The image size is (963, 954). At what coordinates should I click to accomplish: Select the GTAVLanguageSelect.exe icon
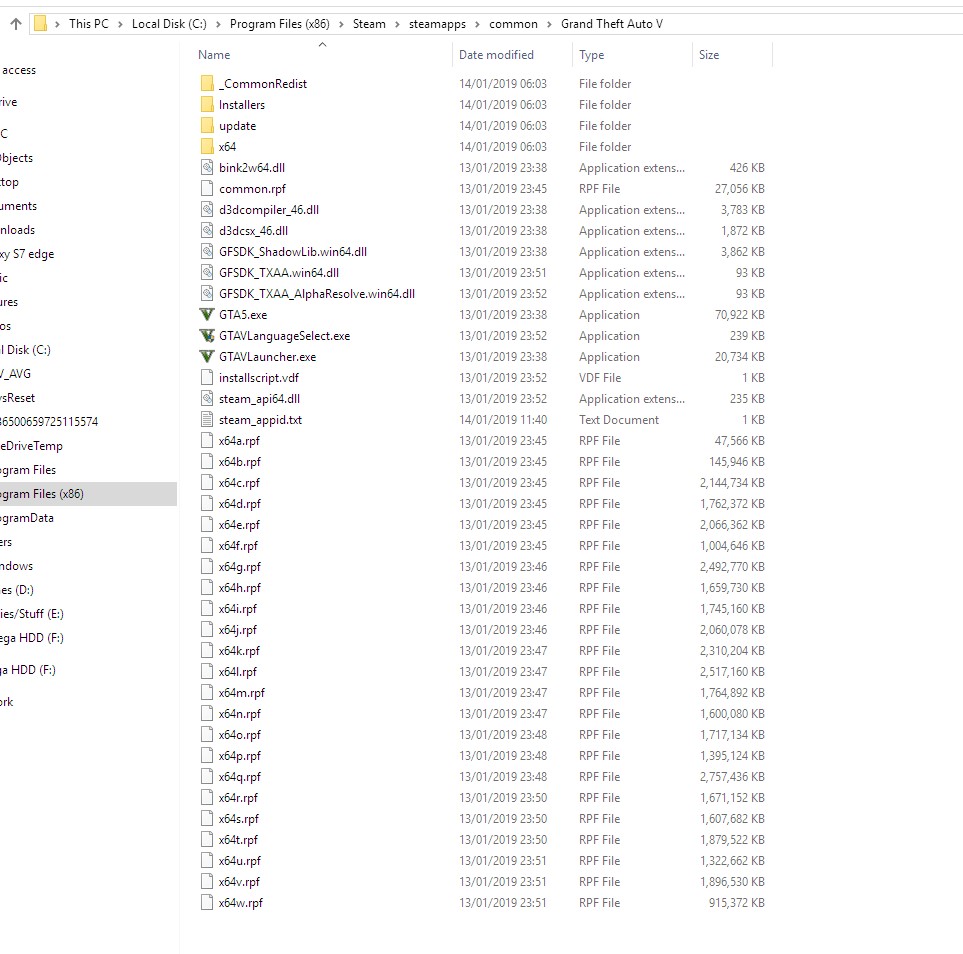[208, 335]
